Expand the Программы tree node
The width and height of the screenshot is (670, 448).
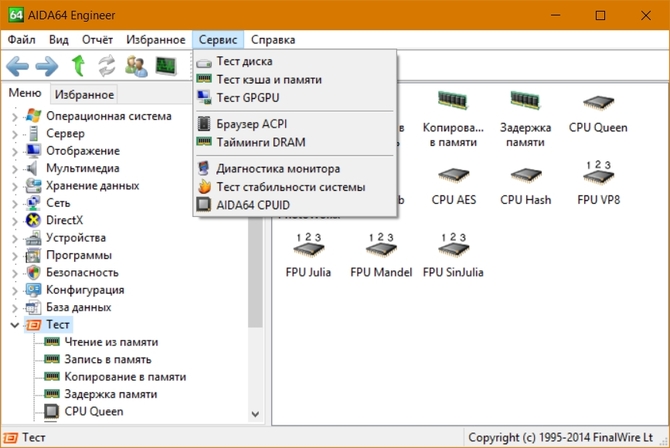(x=15, y=256)
